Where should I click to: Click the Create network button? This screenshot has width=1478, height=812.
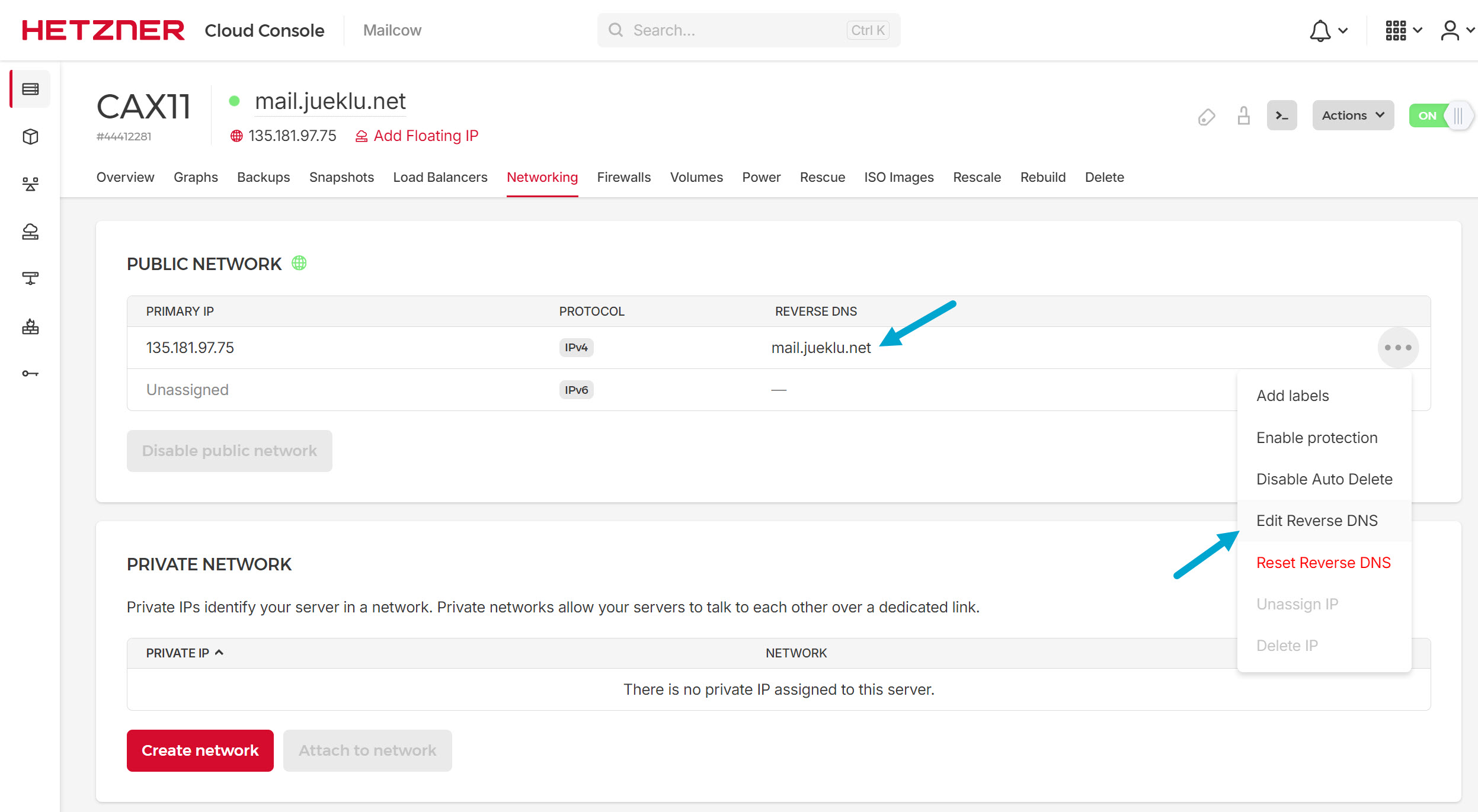(200, 750)
